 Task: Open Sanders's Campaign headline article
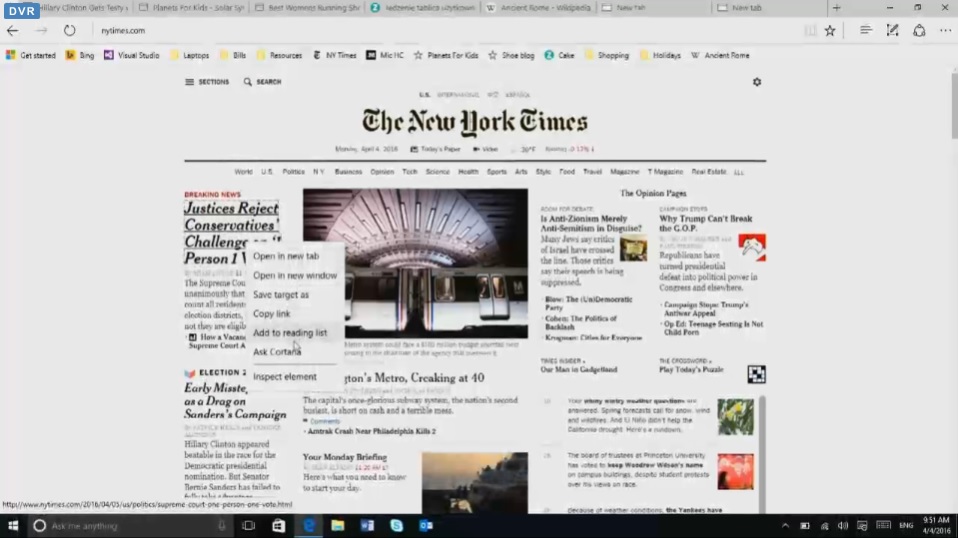(x=235, y=401)
